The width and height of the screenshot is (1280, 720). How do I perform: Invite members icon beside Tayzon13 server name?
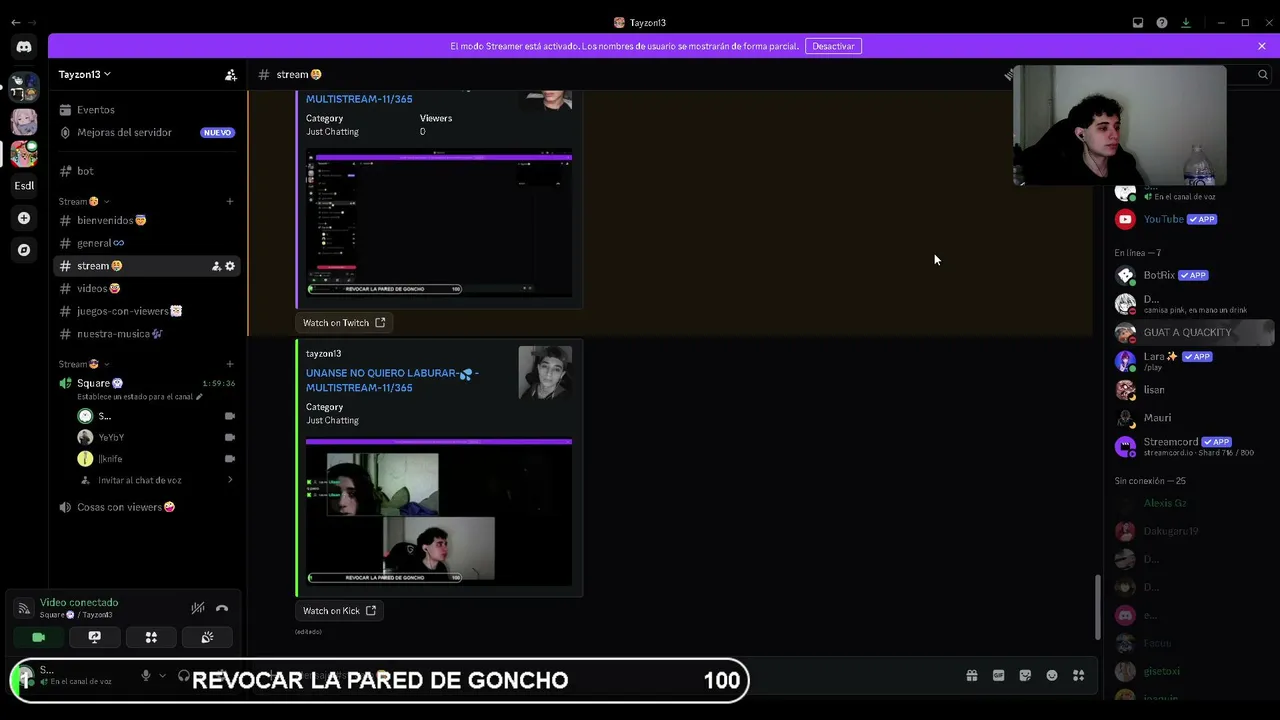click(231, 74)
